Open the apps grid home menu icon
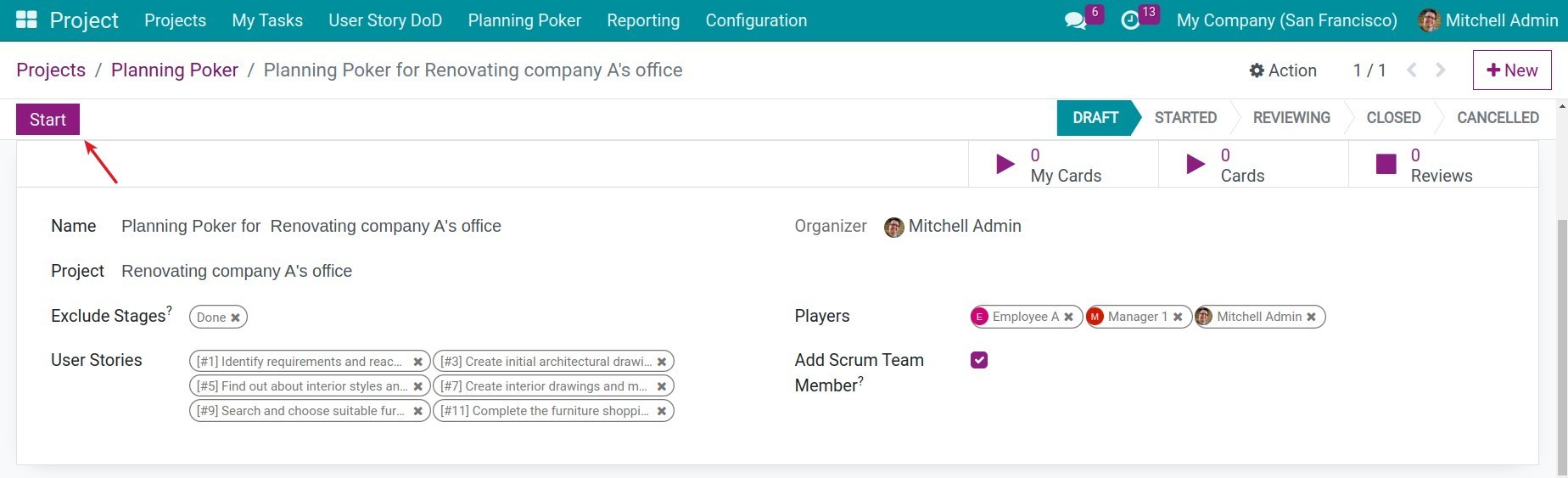 (26, 20)
